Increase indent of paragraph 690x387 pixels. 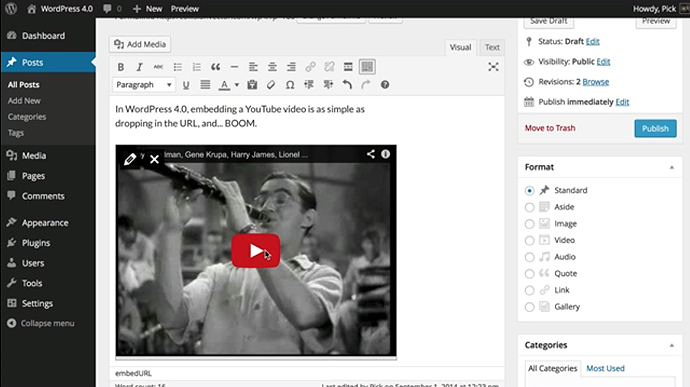328,85
